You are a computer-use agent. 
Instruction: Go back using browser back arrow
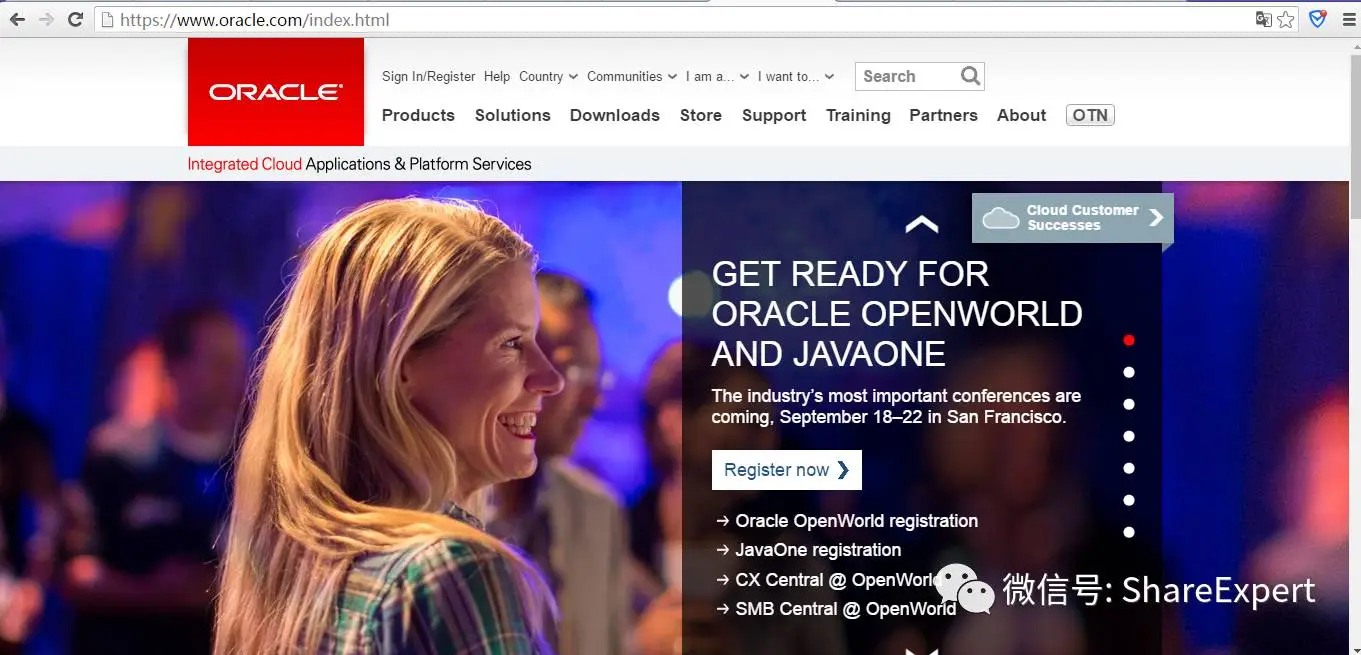coord(17,19)
